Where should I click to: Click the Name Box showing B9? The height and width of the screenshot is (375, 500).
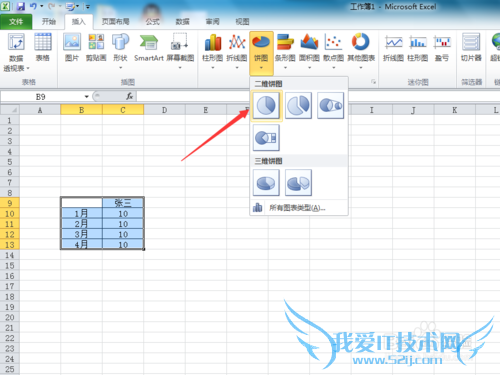tap(41, 97)
